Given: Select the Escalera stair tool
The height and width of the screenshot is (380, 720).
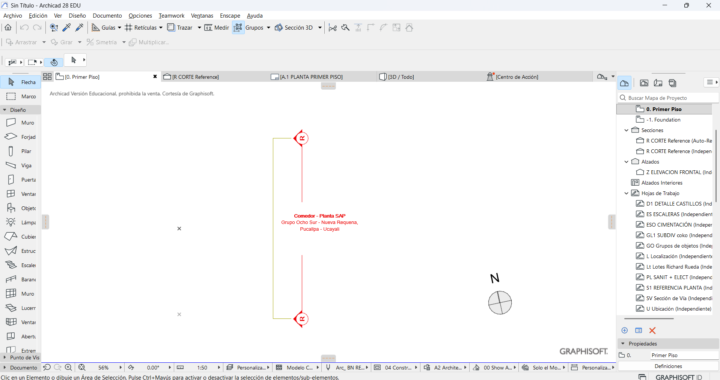Looking at the screenshot, I should point(20,265).
